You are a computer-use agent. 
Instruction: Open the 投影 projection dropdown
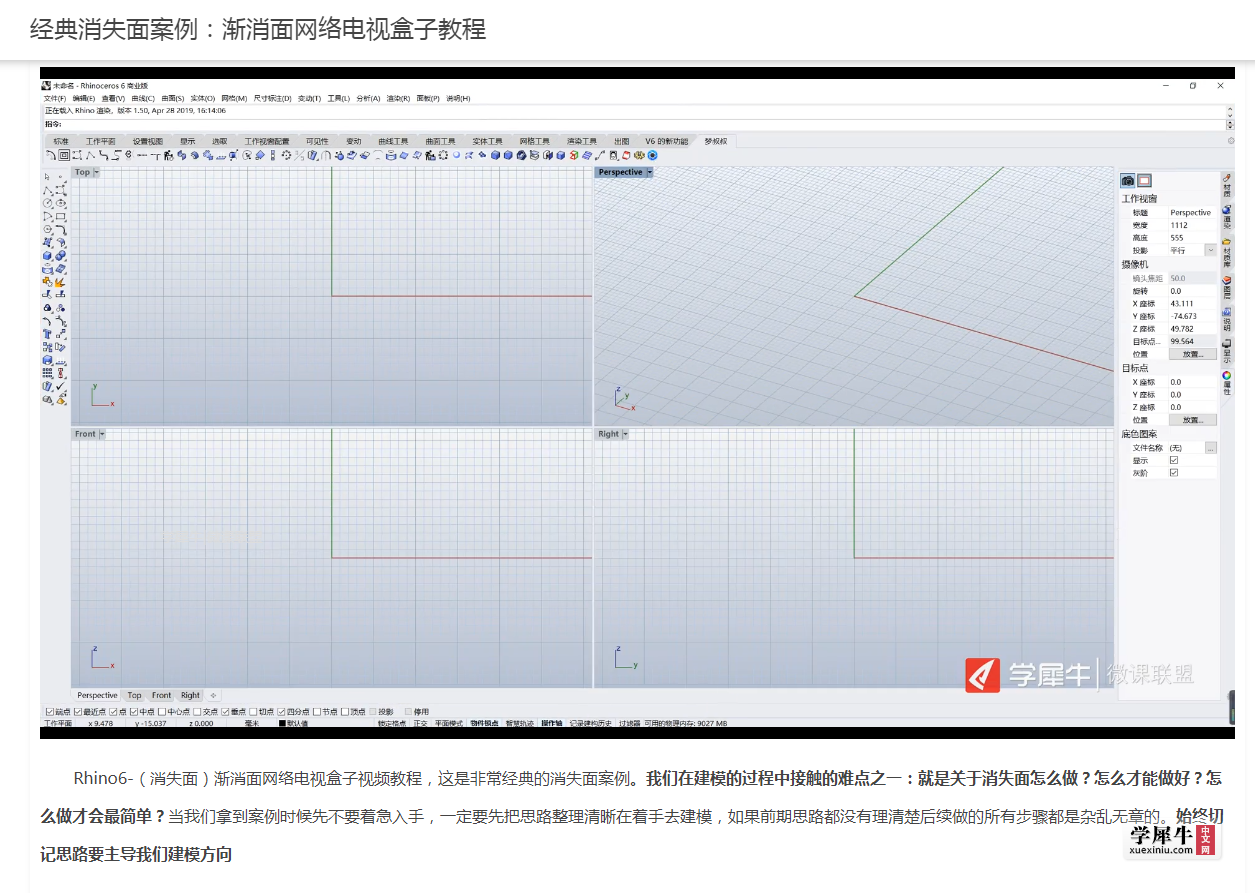pyautogui.click(x=1211, y=250)
